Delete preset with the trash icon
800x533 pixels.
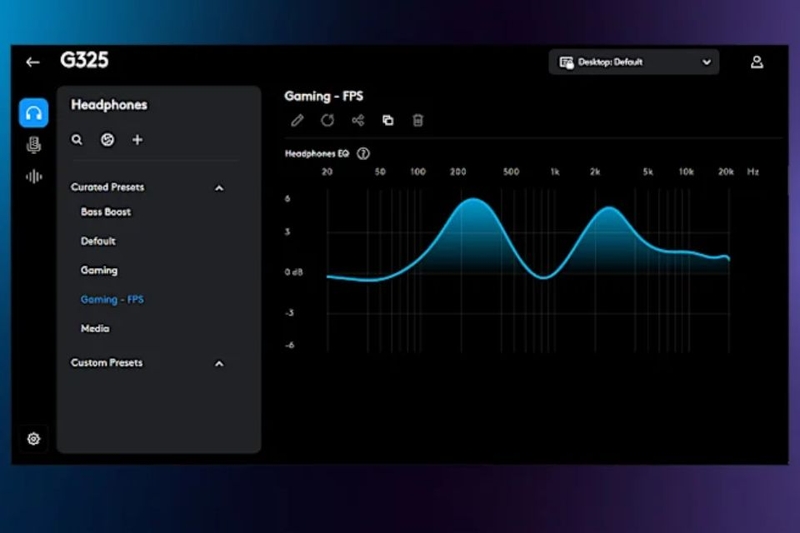tap(418, 120)
